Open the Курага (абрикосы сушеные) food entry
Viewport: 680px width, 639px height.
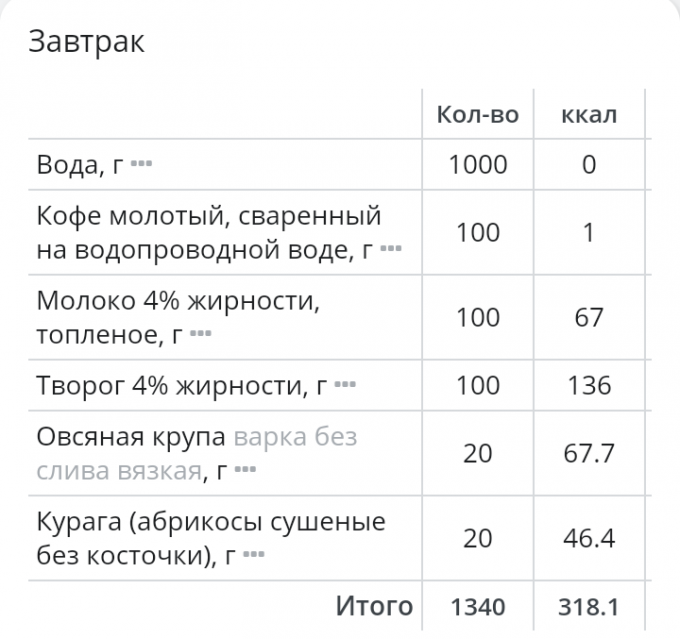click(210, 522)
